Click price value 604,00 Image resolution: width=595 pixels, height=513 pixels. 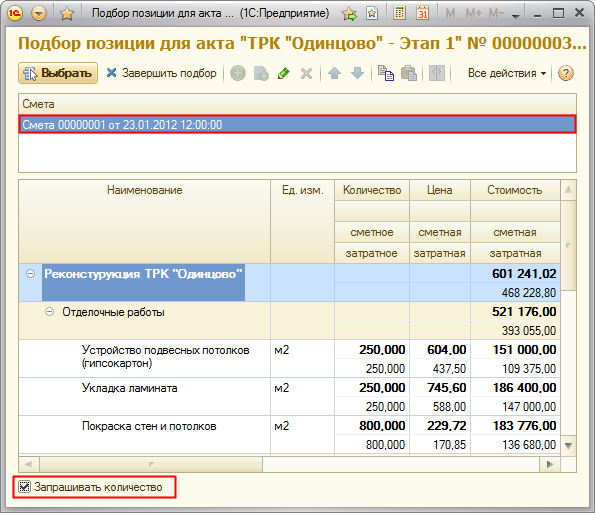coord(447,349)
